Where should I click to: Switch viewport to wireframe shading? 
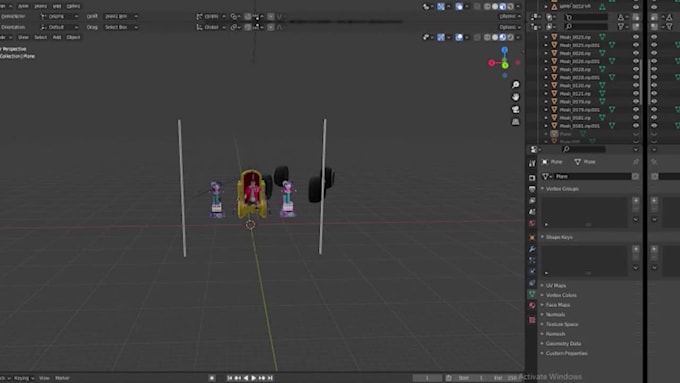click(487, 37)
